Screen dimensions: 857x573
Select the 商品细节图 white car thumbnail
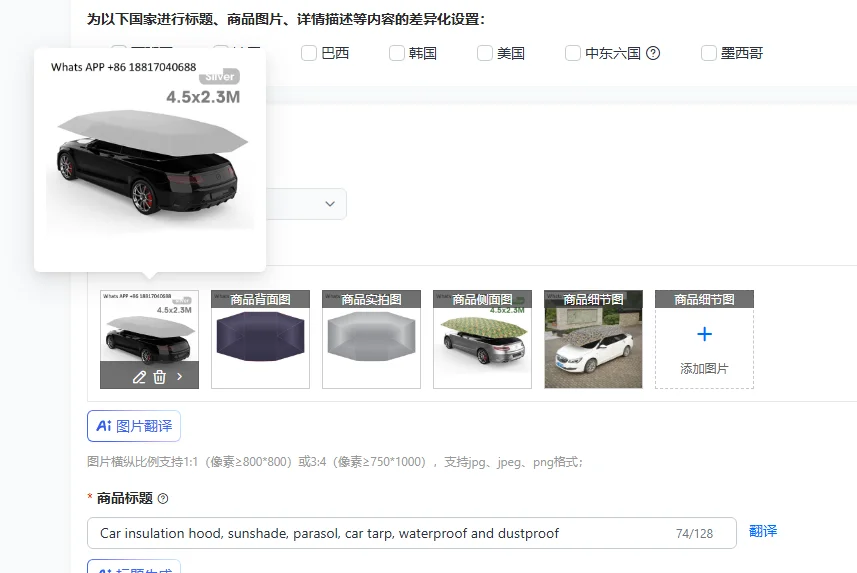point(594,340)
